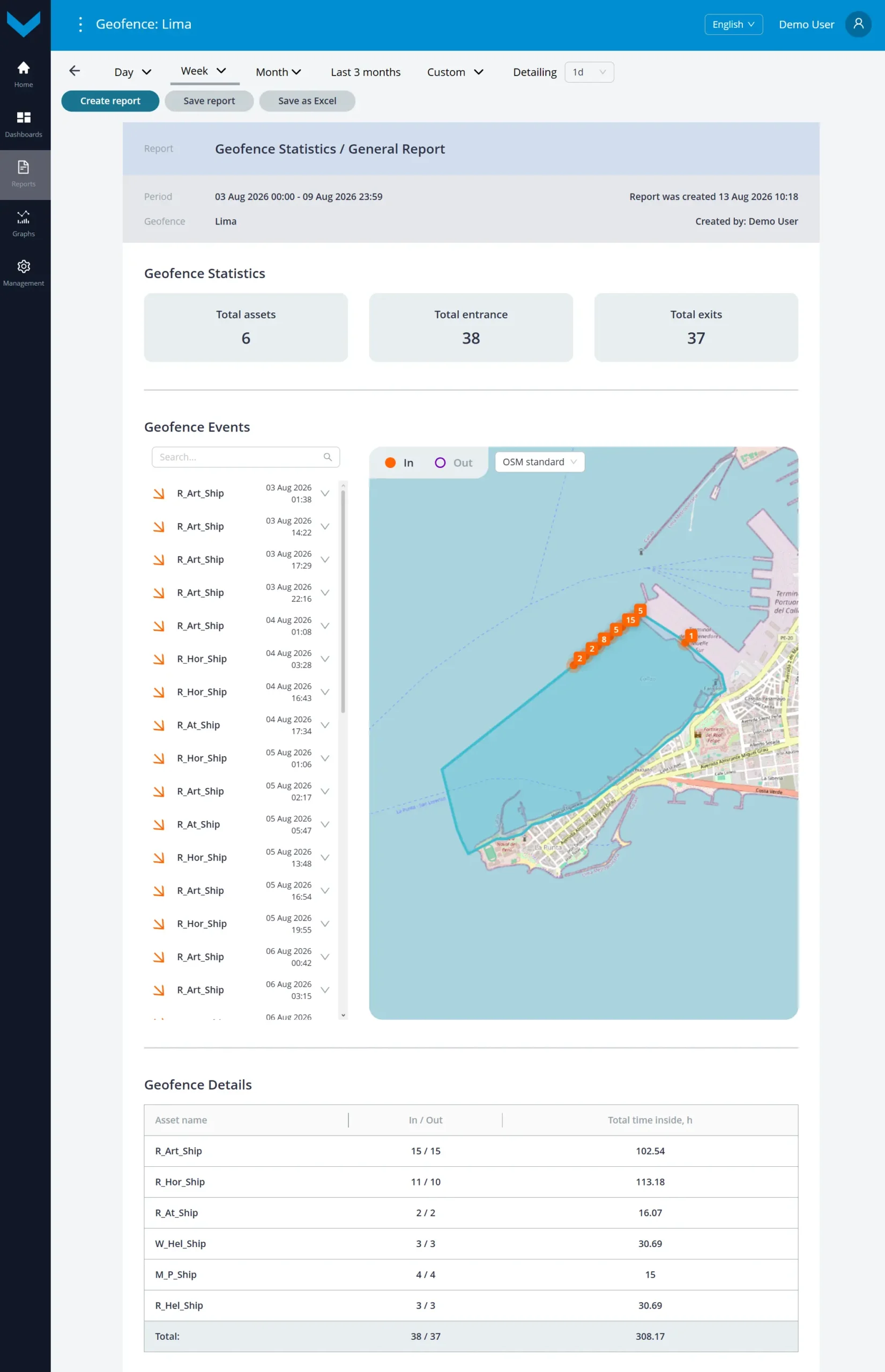885x1372 pixels.
Task: Click the entry arrow icon for 05 Aug 05:47
Action: coord(159,824)
